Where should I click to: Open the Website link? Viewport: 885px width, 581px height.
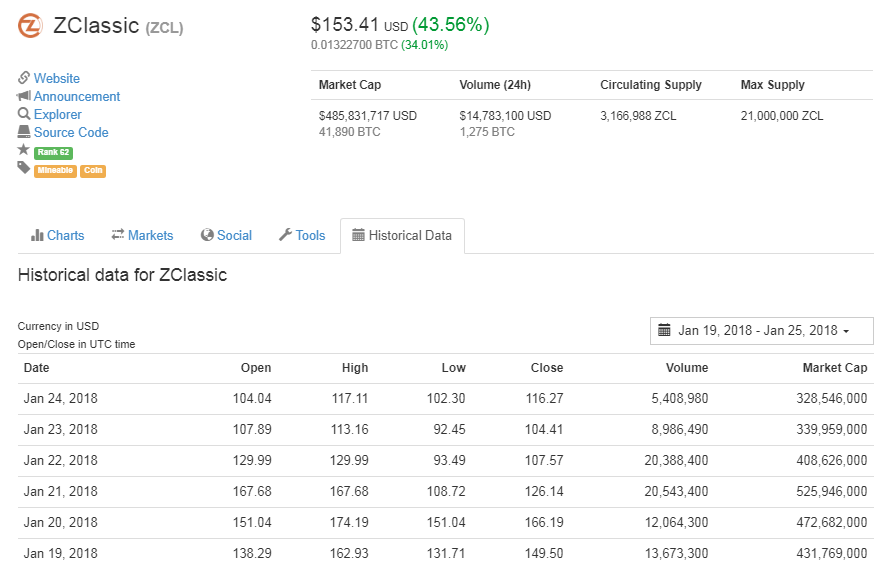(56, 78)
